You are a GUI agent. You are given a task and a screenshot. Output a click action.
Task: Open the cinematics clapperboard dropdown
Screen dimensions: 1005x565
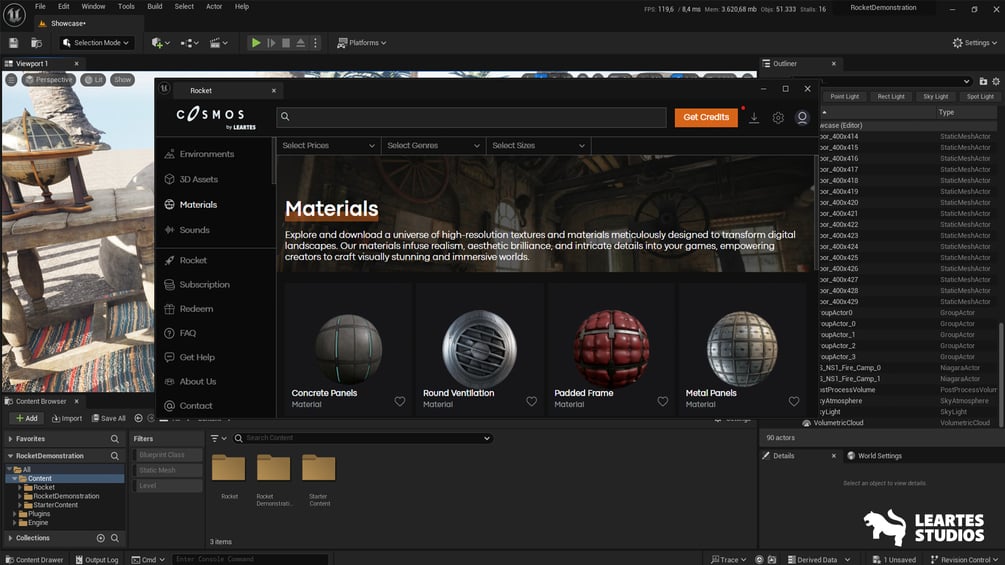(x=219, y=43)
